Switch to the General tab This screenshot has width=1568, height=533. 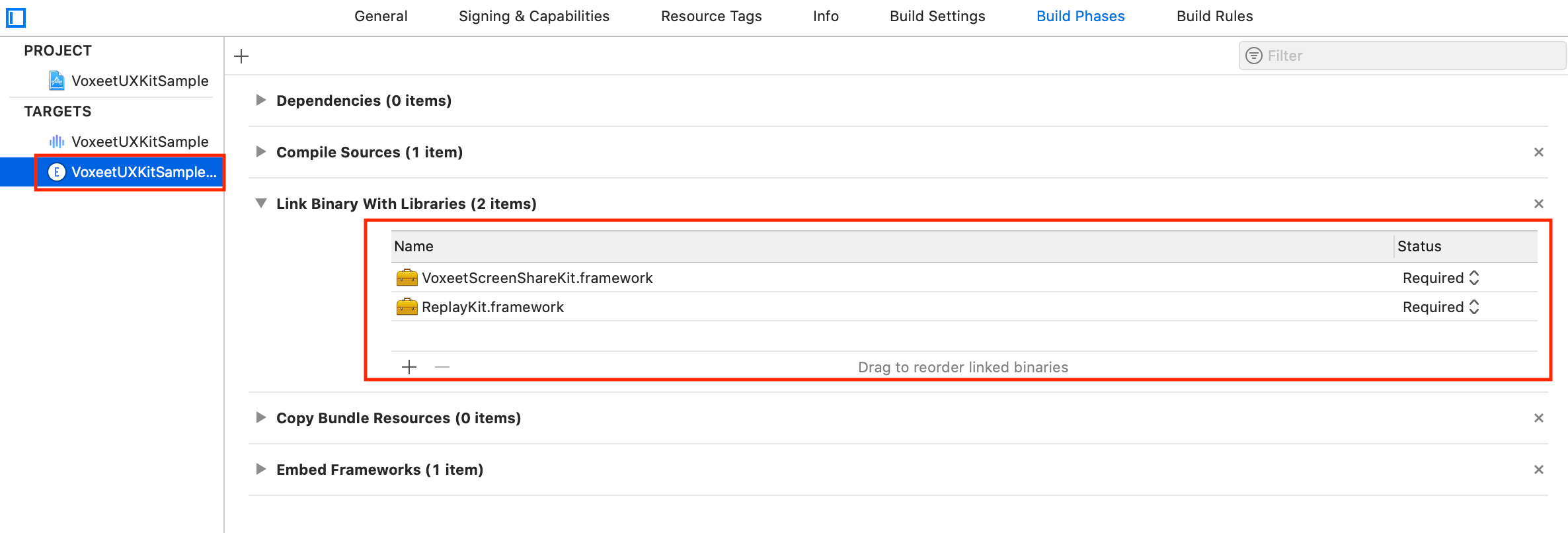381,17
